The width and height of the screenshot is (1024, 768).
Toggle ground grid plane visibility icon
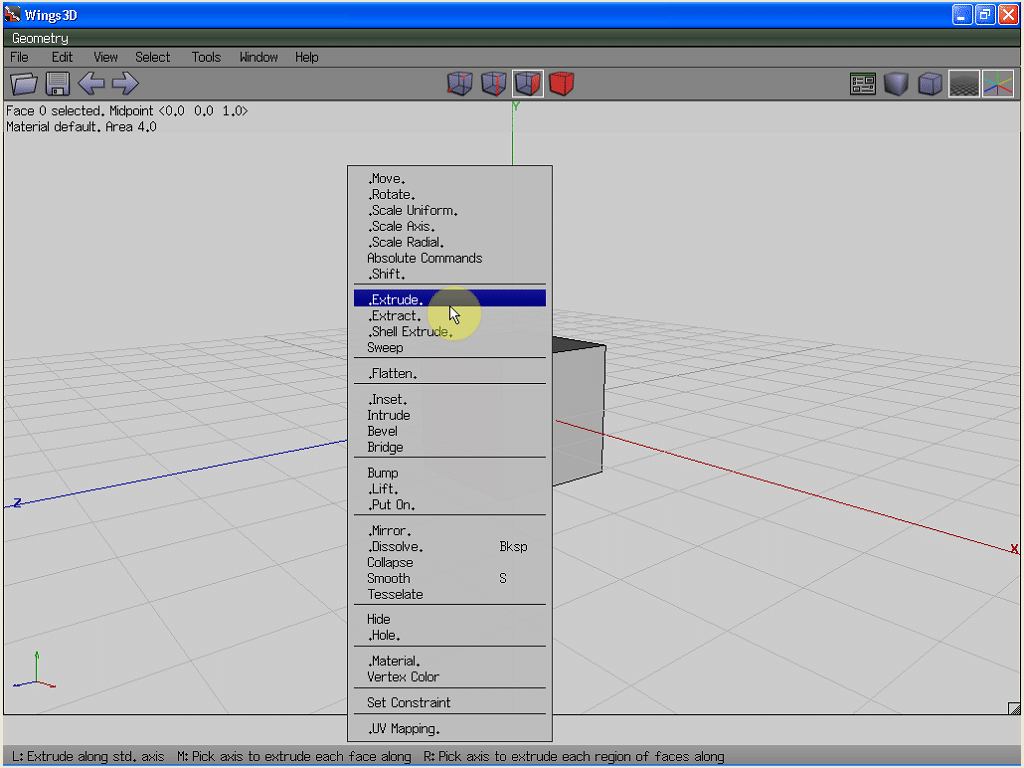tap(963, 84)
